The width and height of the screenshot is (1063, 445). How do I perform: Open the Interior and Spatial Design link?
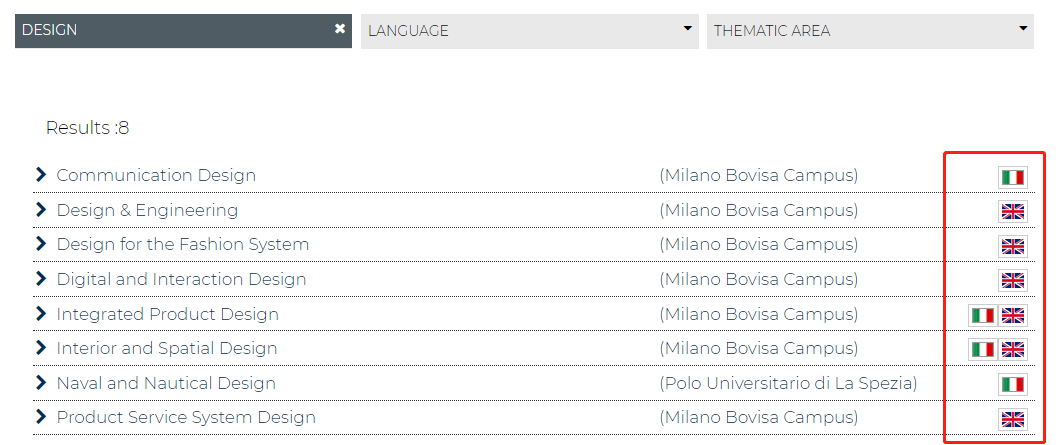click(x=167, y=348)
